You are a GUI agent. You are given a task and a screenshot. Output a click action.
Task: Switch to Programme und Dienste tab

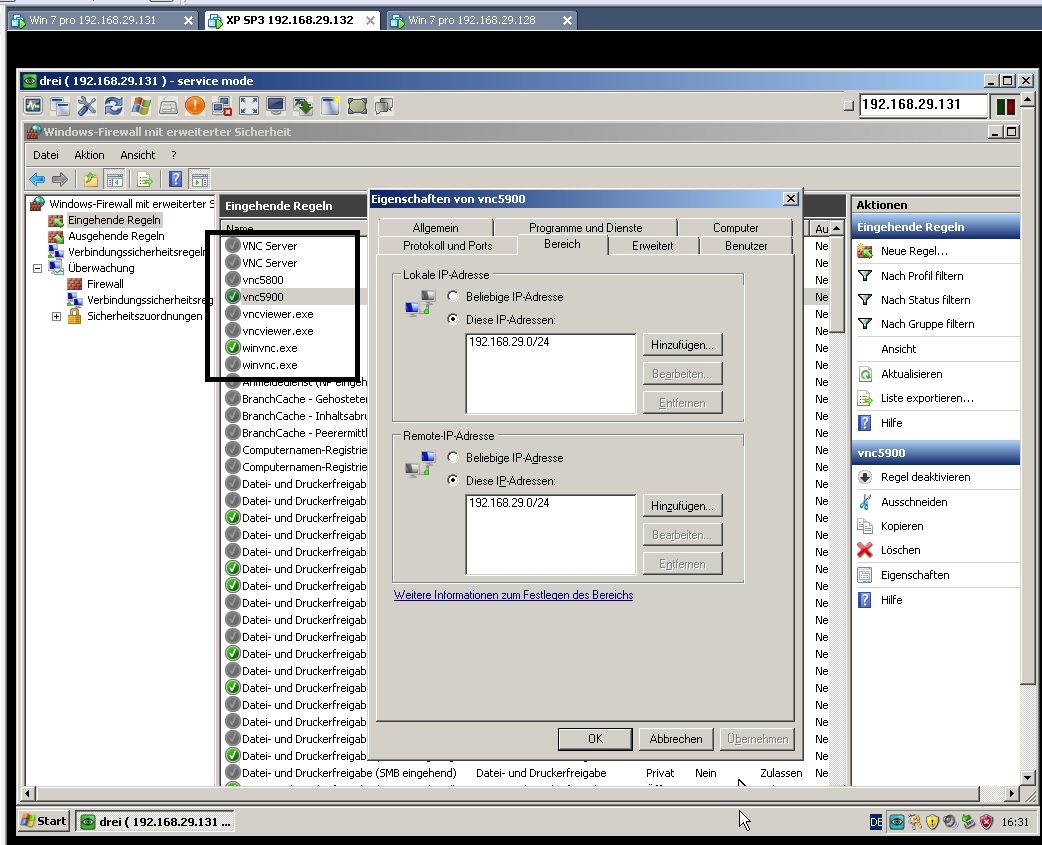[585, 227]
